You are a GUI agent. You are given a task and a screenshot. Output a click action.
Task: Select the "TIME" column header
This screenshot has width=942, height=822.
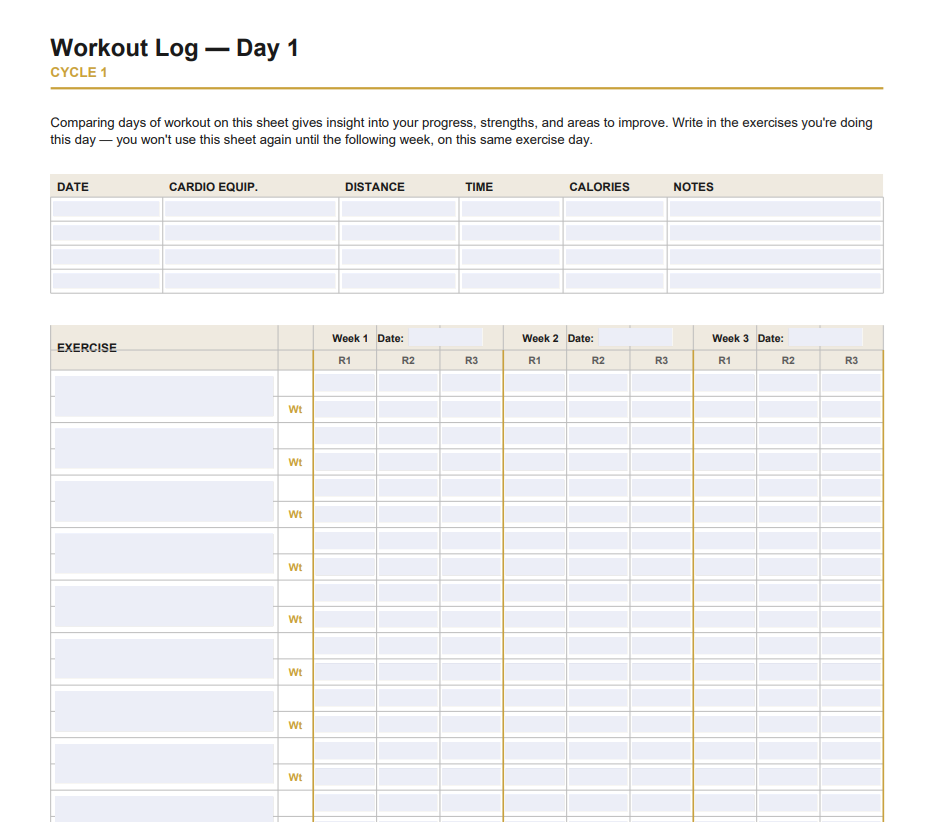479,187
